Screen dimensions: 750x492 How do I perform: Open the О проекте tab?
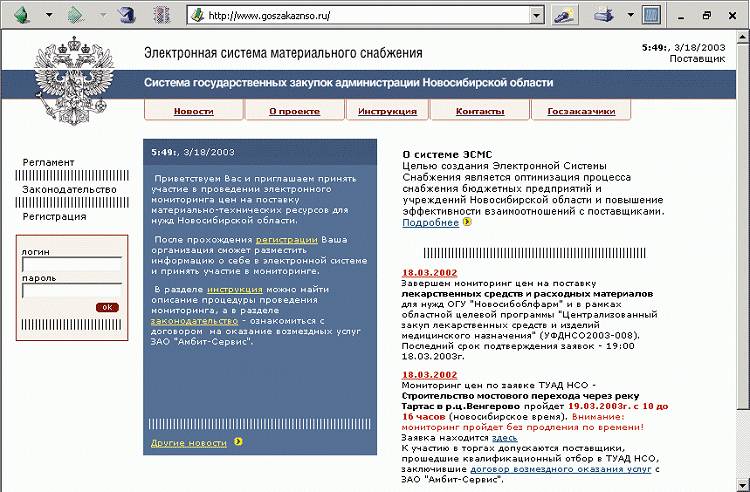(295, 111)
